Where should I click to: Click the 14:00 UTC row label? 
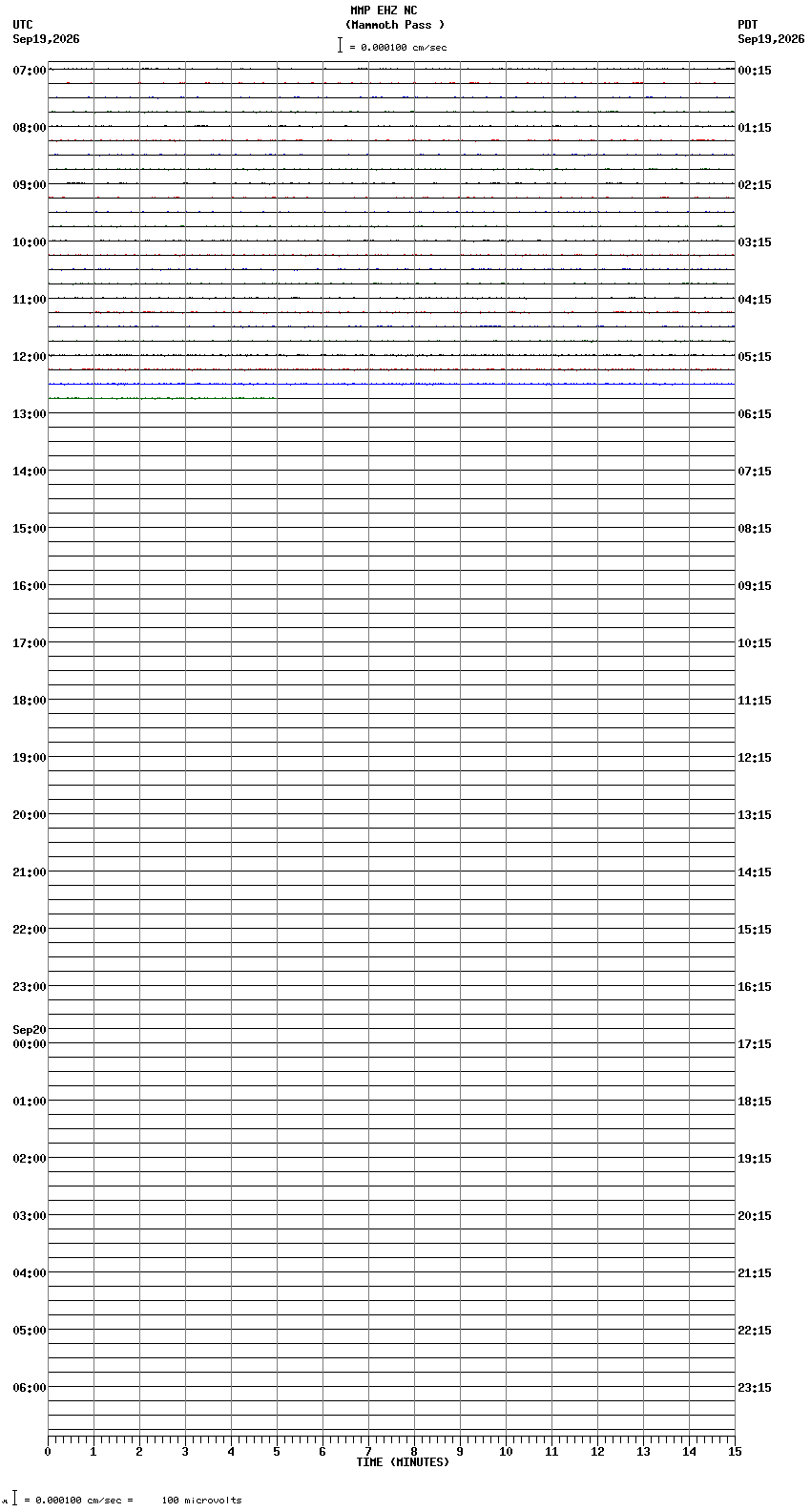tap(30, 472)
